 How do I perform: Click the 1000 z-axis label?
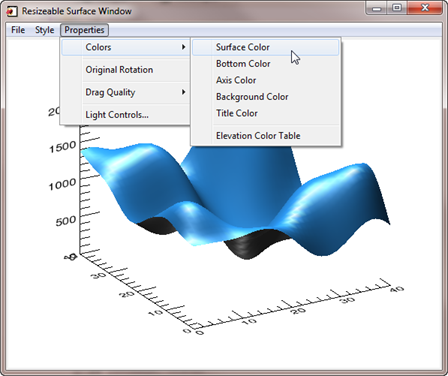click(63, 184)
